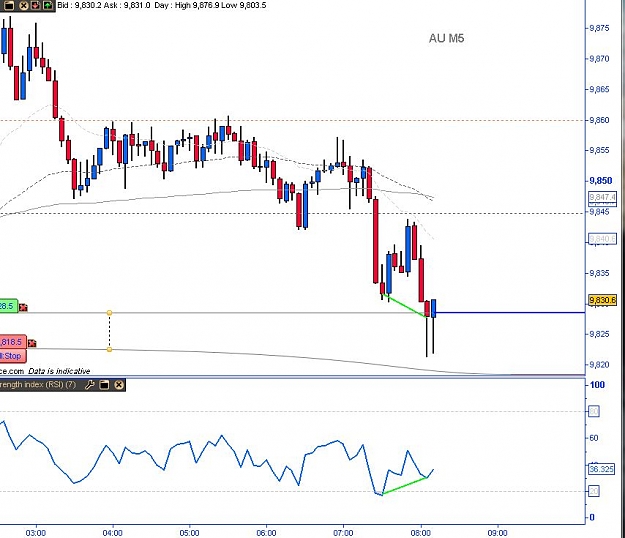
Task: Click the red down-arrow icon in the top toolbar
Action: coord(35,6)
